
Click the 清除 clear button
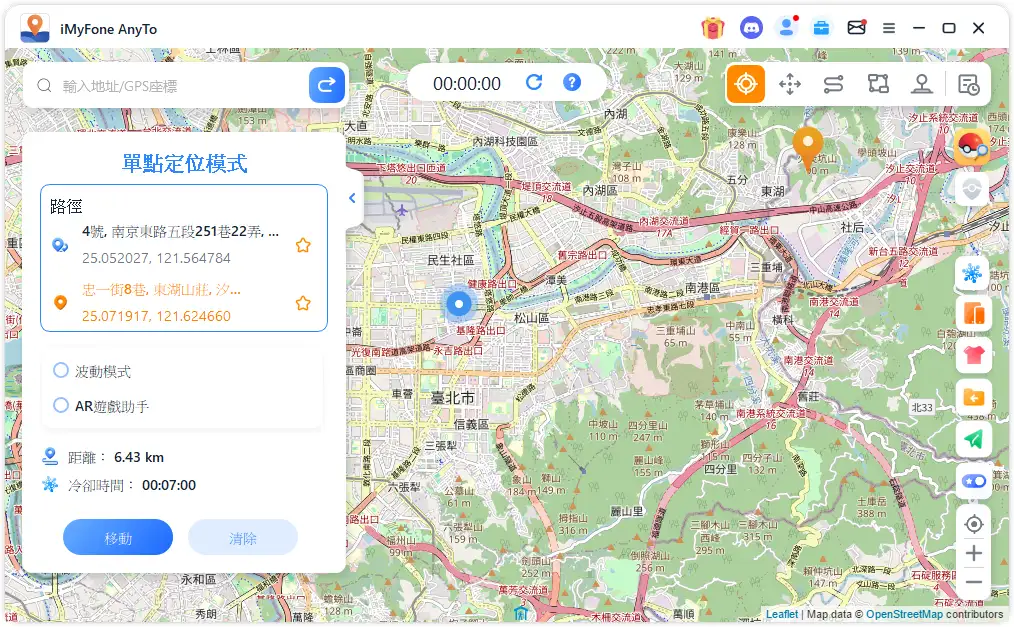click(243, 537)
